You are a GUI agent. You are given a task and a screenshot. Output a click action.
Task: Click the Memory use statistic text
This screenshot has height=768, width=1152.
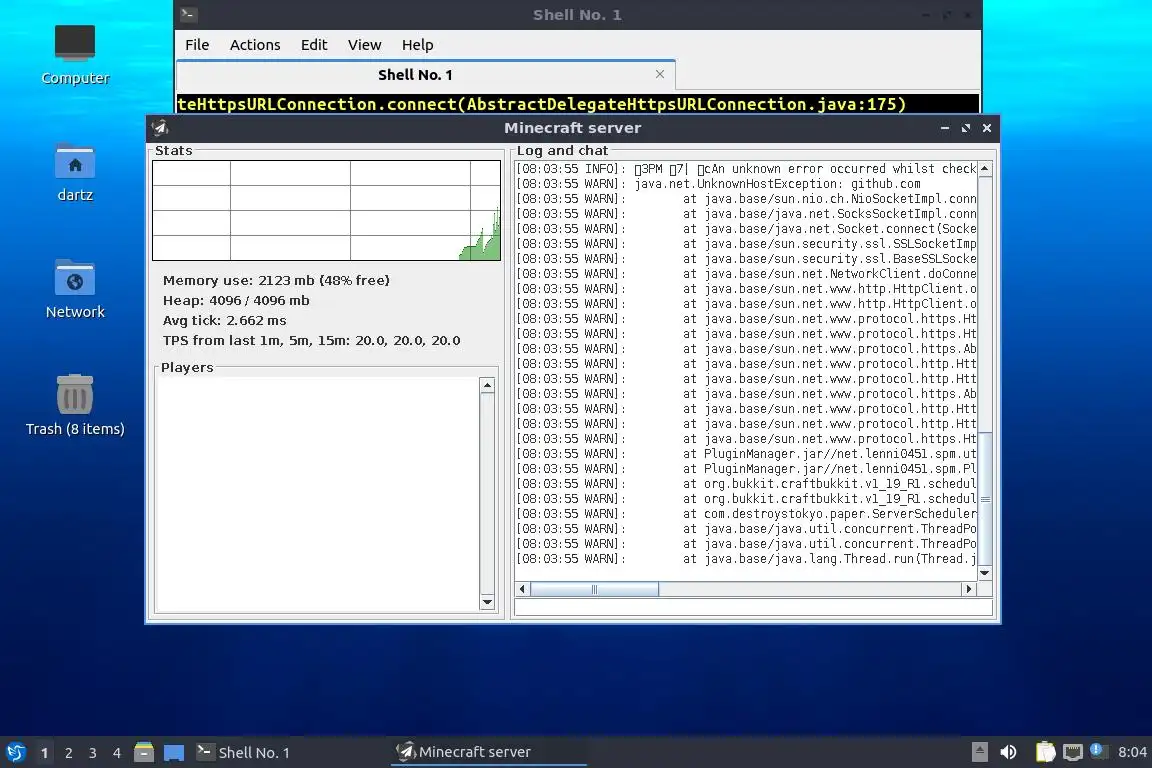(276, 280)
